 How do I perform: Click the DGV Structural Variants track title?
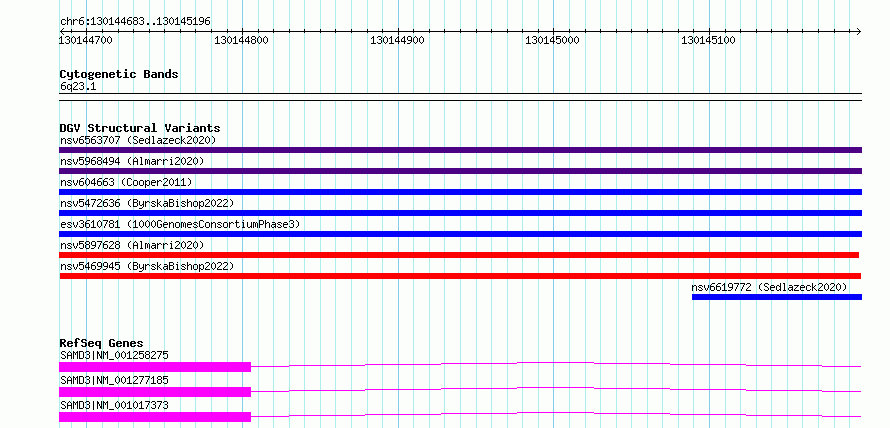(x=140, y=128)
